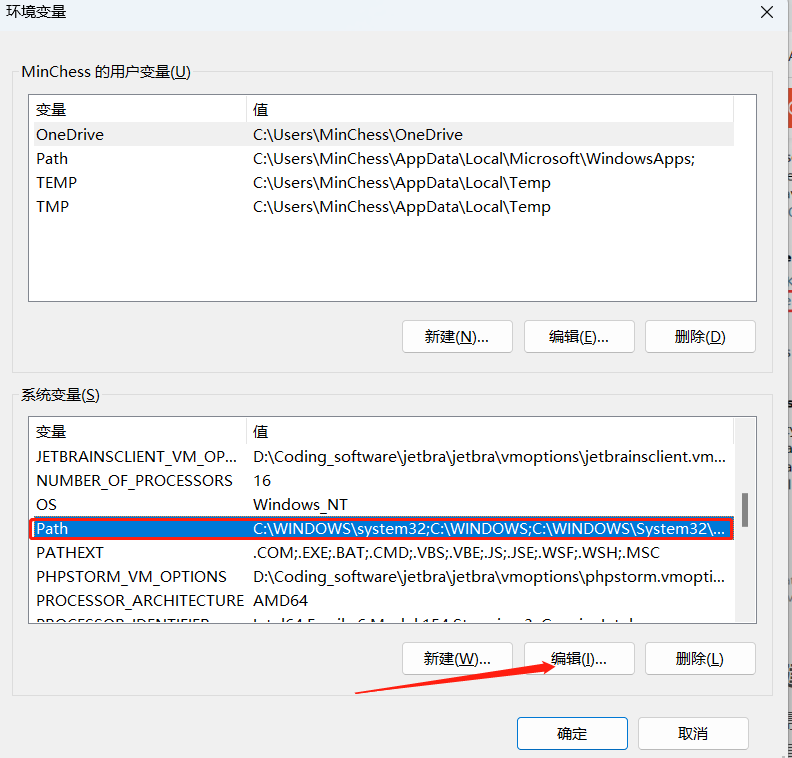Select the TEMP user variable row
This screenshot has height=758, width=792.
(384, 182)
